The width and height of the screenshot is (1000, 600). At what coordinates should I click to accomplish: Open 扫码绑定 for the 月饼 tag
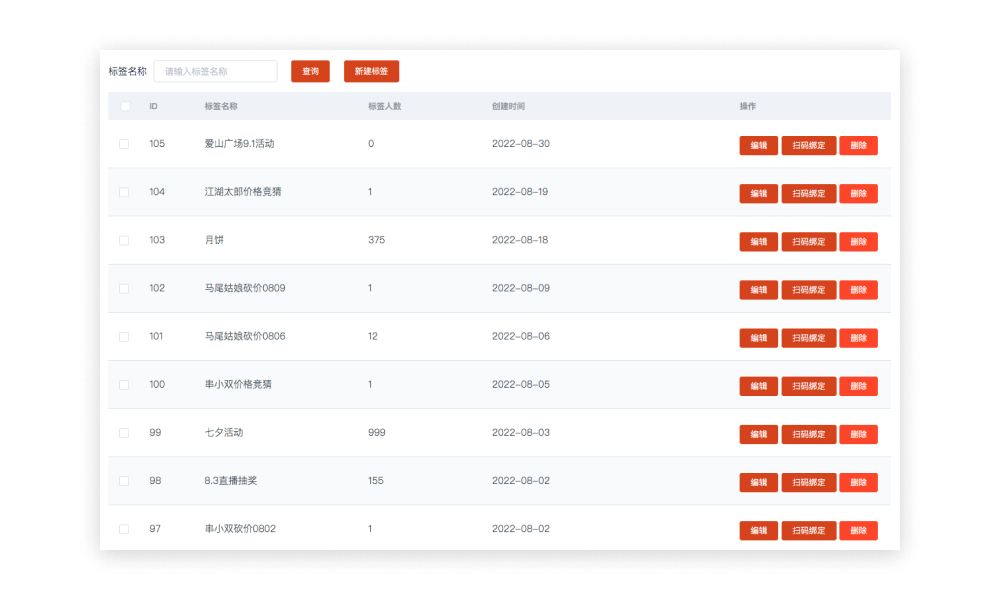pos(809,241)
